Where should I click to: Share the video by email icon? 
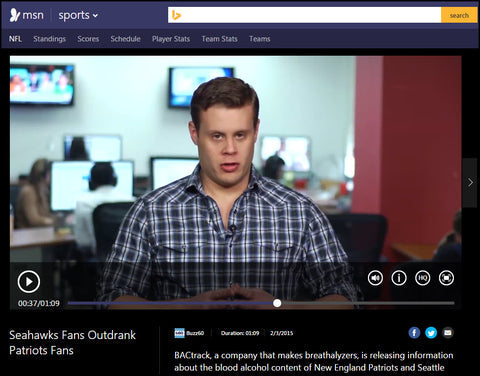(x=448, y=332)
